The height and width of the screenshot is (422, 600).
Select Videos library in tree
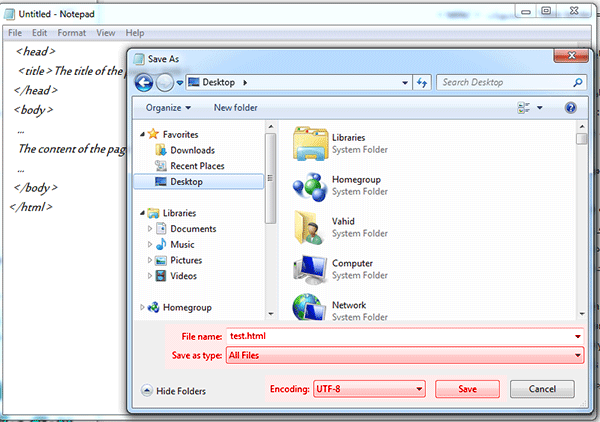[x=176, y=276]
